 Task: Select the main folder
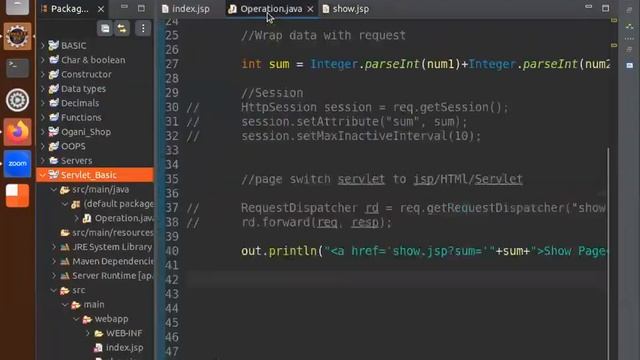pyautogui.click(x=88, y=304)
